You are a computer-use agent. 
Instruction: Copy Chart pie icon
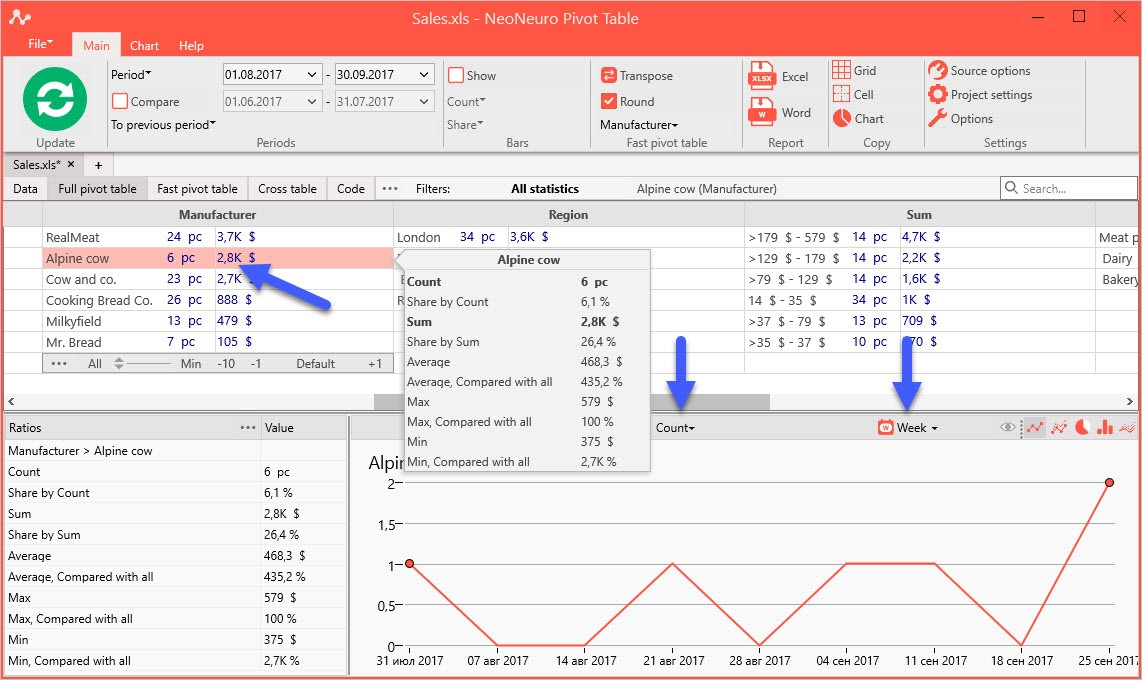tap(841, 118)
